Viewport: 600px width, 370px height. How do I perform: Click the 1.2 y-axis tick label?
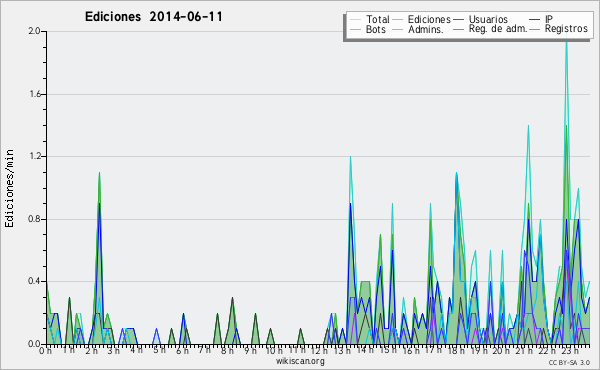(x=34, y=156)
